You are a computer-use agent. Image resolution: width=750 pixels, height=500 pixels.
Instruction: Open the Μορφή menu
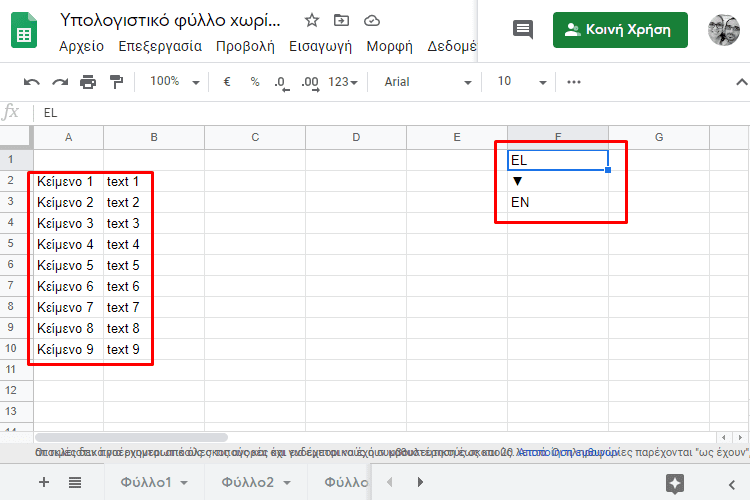[389, 46]
